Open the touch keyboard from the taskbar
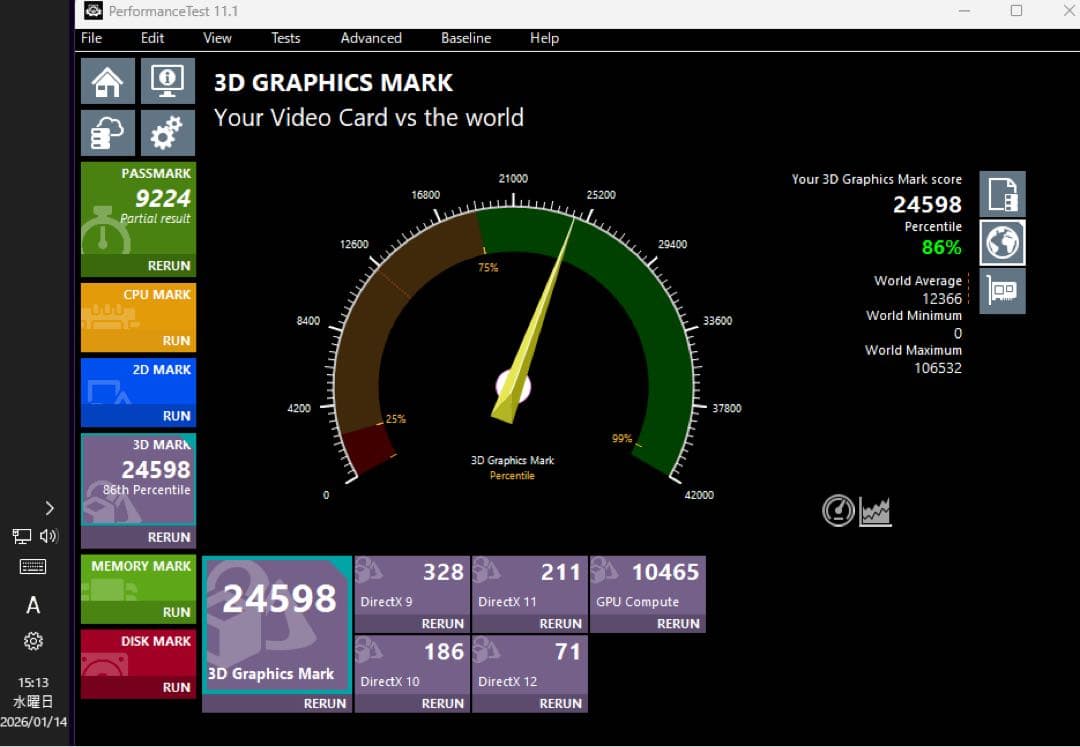 tap(33, 566)
